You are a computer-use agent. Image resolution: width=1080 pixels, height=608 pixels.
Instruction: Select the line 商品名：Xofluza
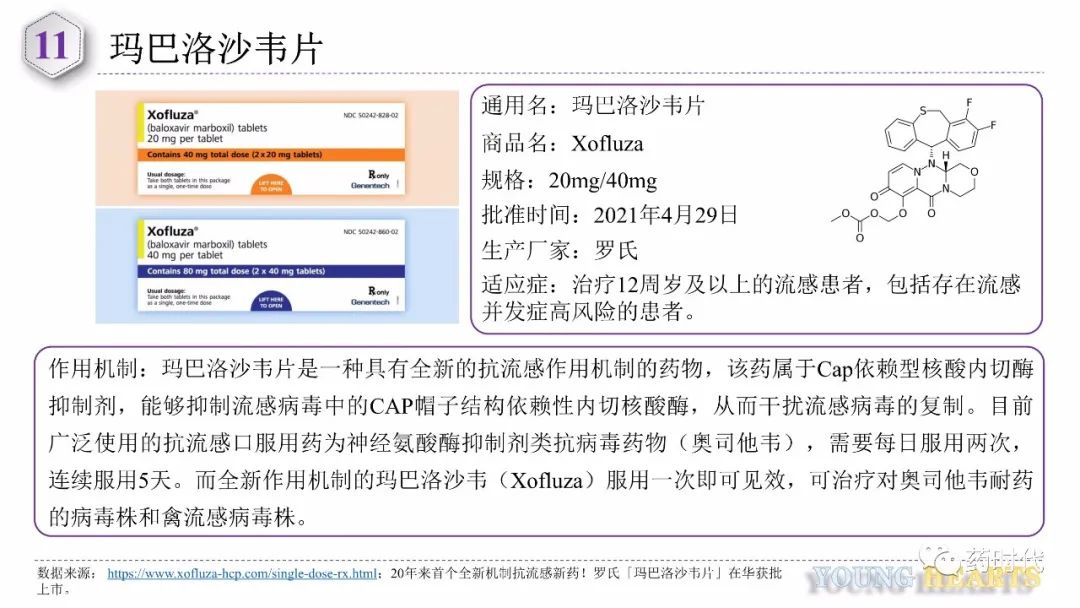562,143
